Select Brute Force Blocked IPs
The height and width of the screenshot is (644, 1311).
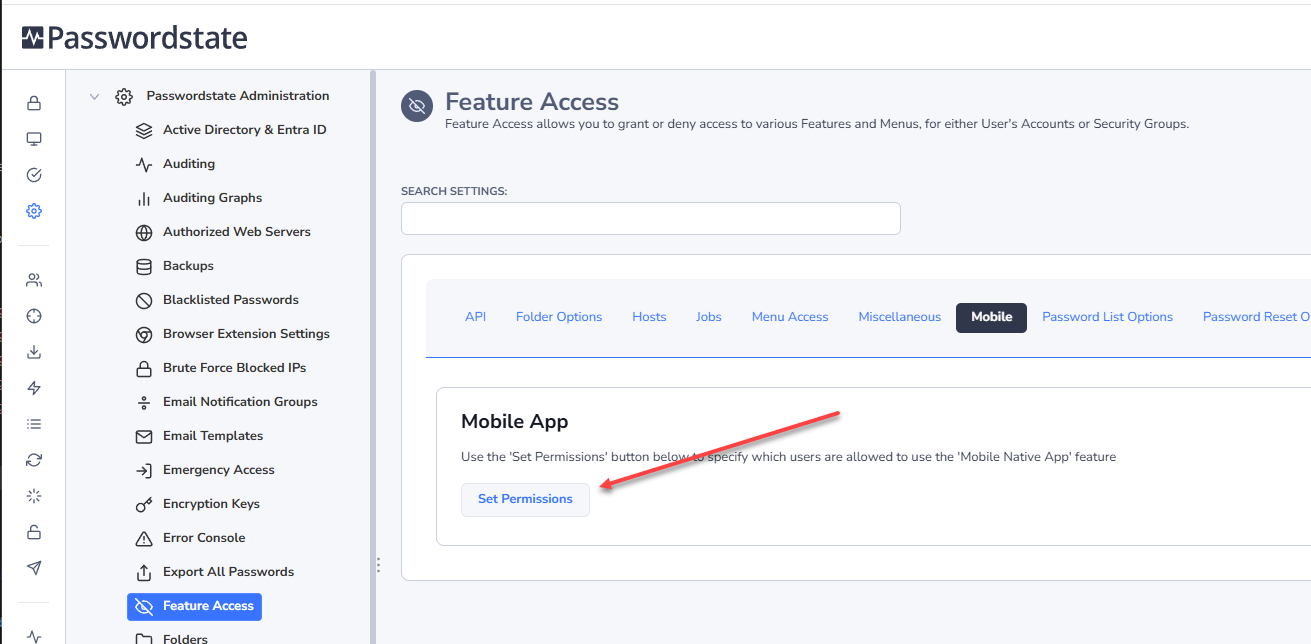click(x=235, y=368)
